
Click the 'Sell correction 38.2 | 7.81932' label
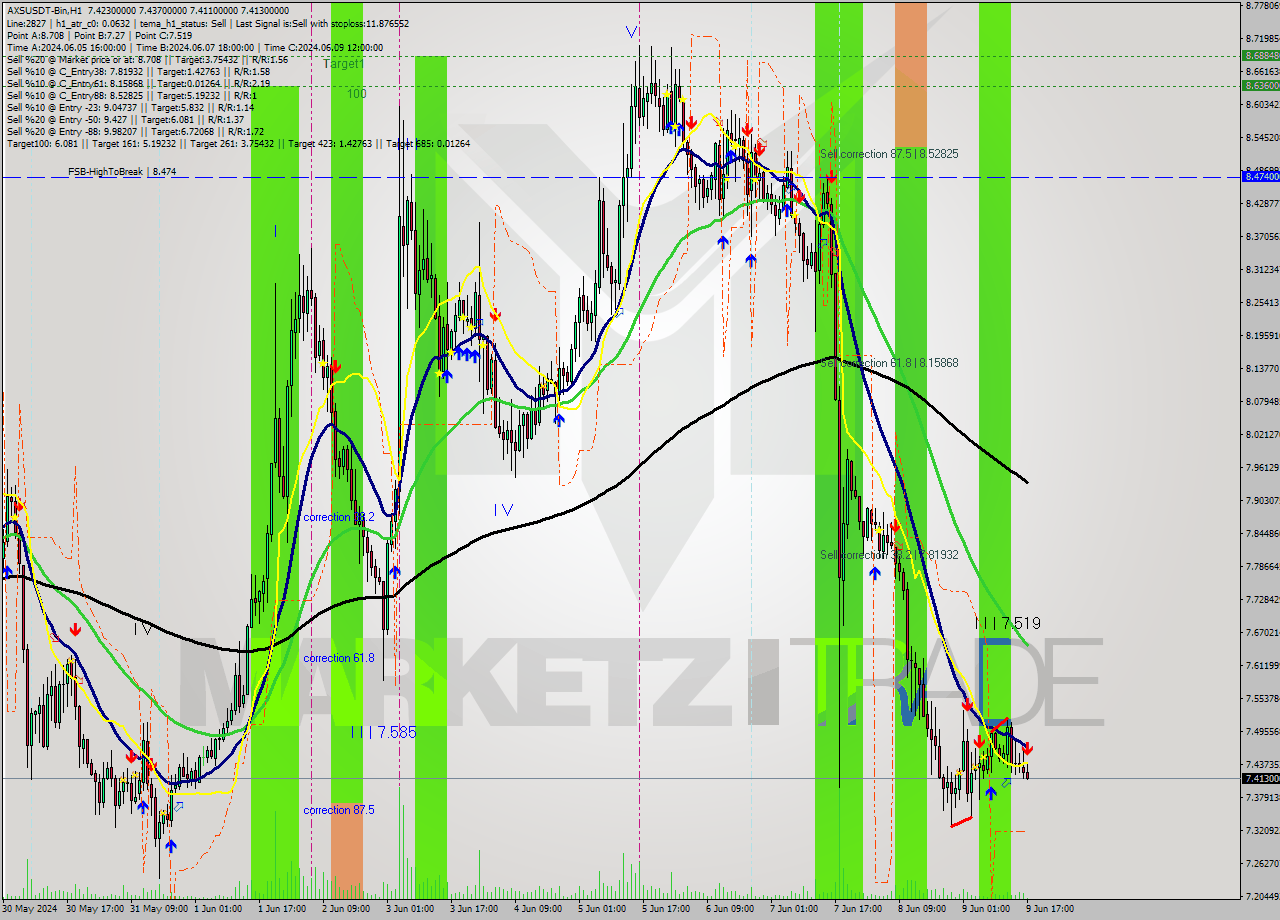coord(889,555)
